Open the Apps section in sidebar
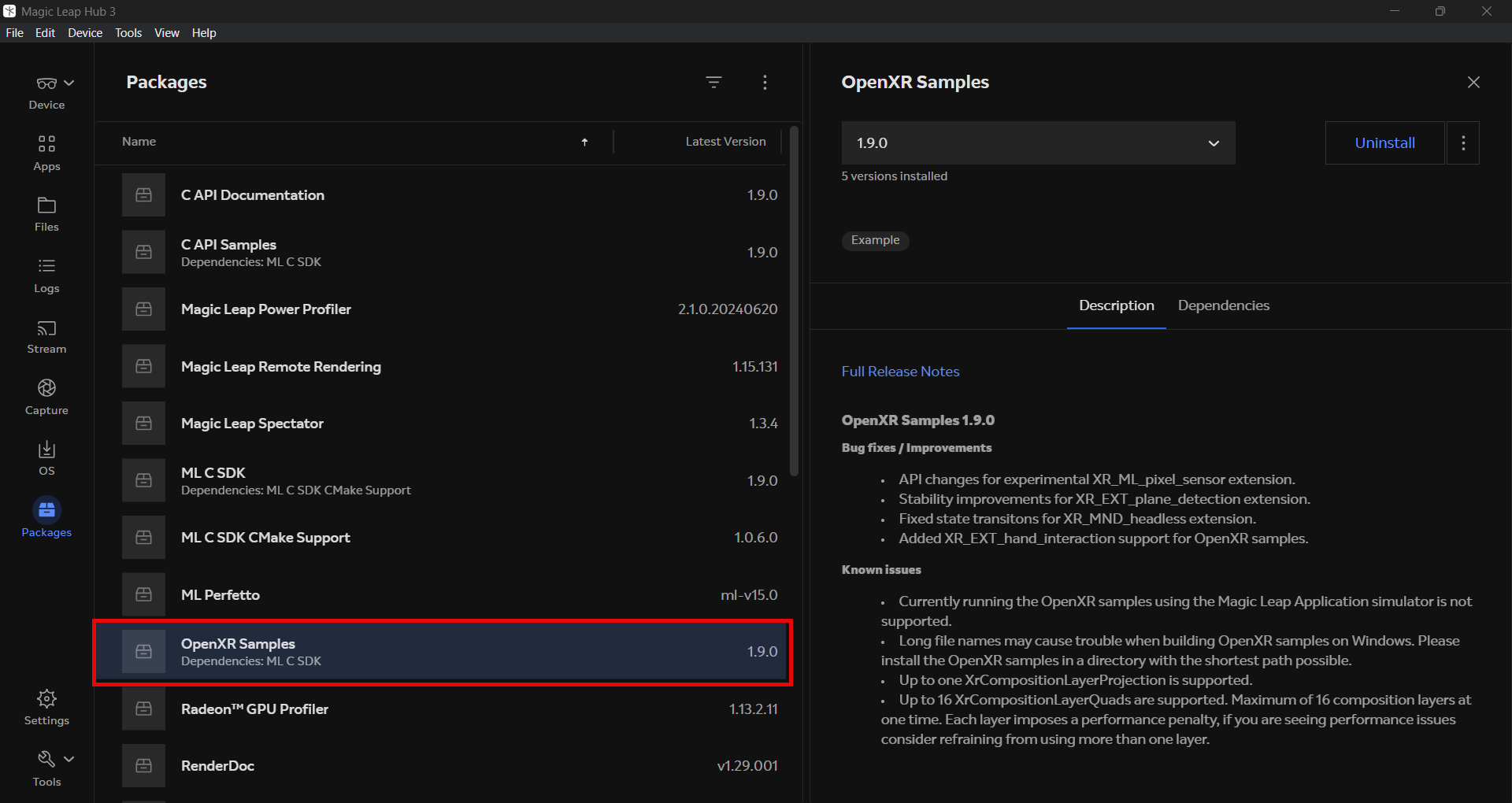 [46, 153]
